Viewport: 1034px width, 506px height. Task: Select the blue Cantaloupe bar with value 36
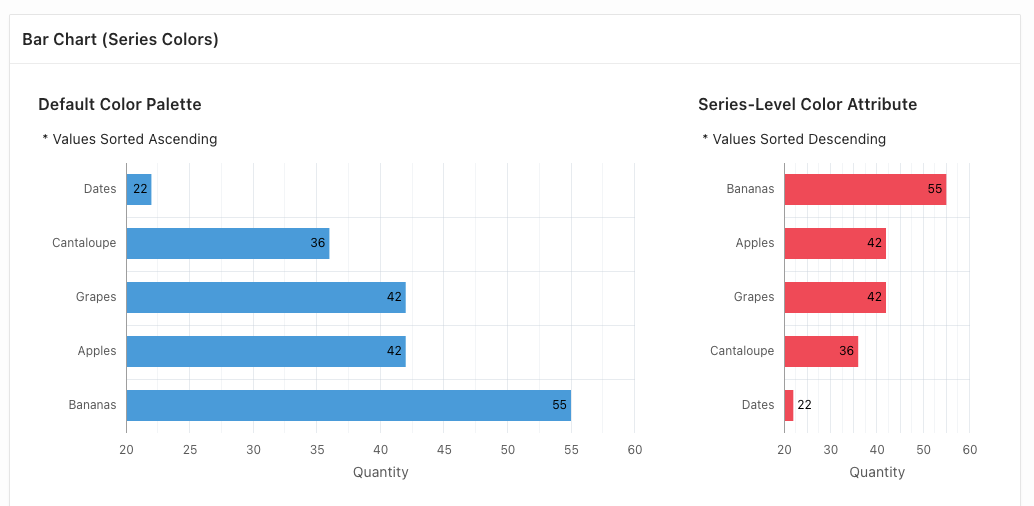click(x=228, y=243)
